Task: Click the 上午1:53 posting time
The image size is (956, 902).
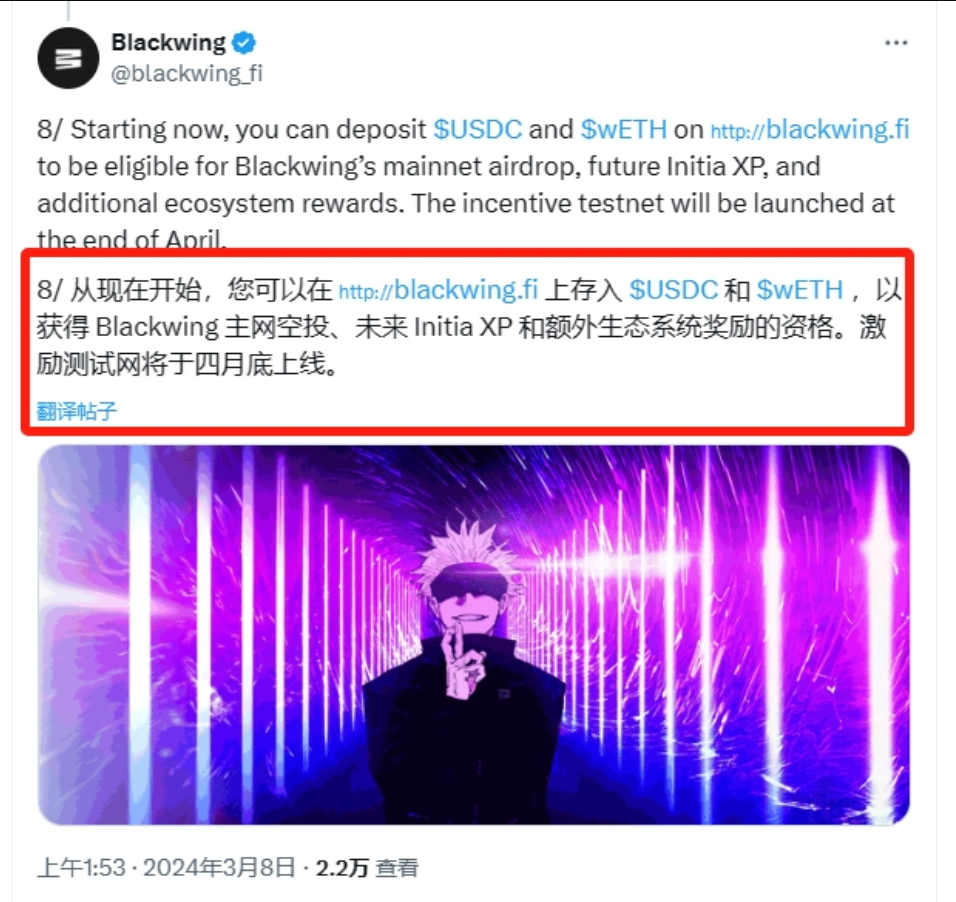Action: 81,867
